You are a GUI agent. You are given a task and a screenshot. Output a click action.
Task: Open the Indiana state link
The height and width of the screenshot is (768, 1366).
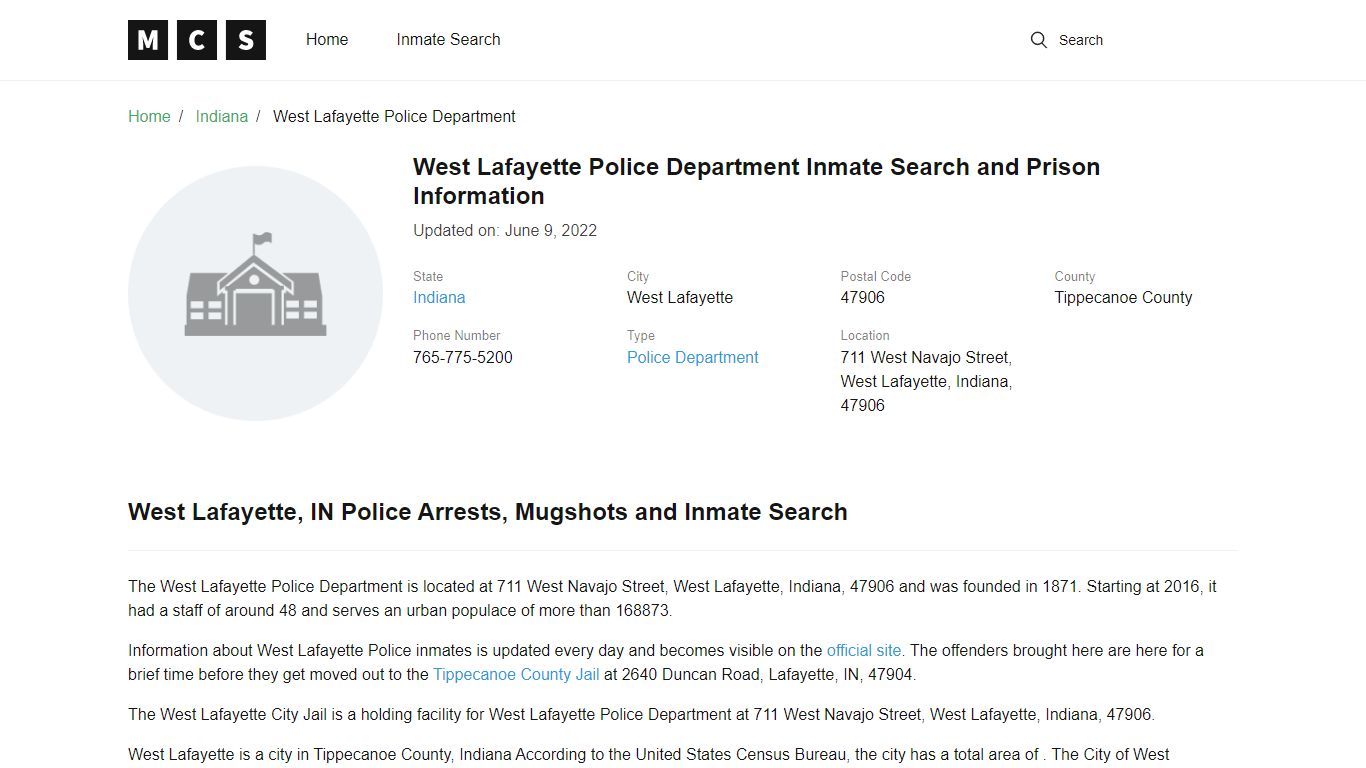(x=439, y=297)
